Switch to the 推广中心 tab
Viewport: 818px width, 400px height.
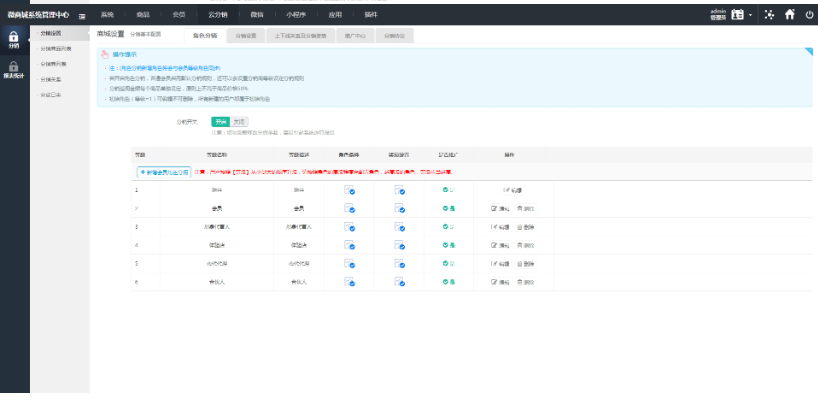354,36
